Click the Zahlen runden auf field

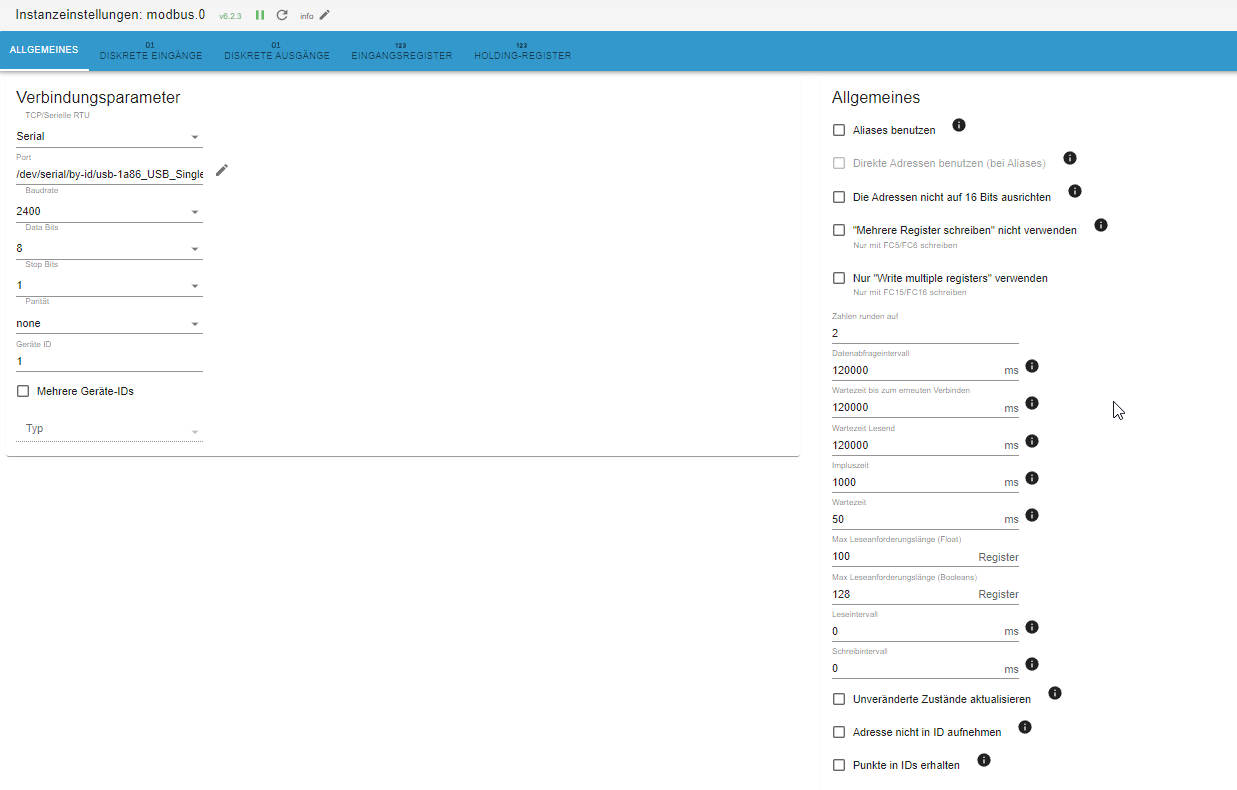(x=925, y=333)
